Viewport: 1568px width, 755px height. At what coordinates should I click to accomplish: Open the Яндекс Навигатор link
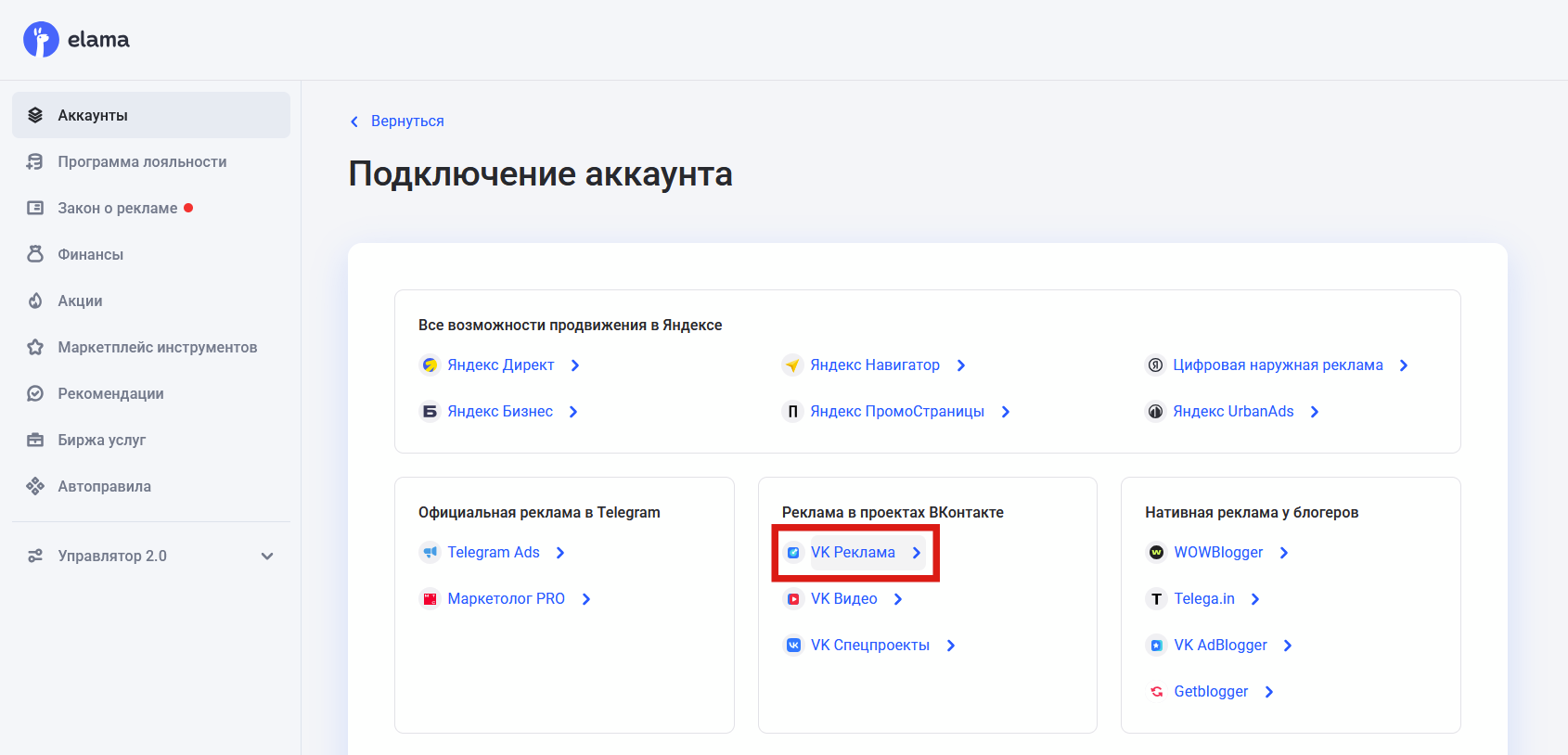[875, 365]
